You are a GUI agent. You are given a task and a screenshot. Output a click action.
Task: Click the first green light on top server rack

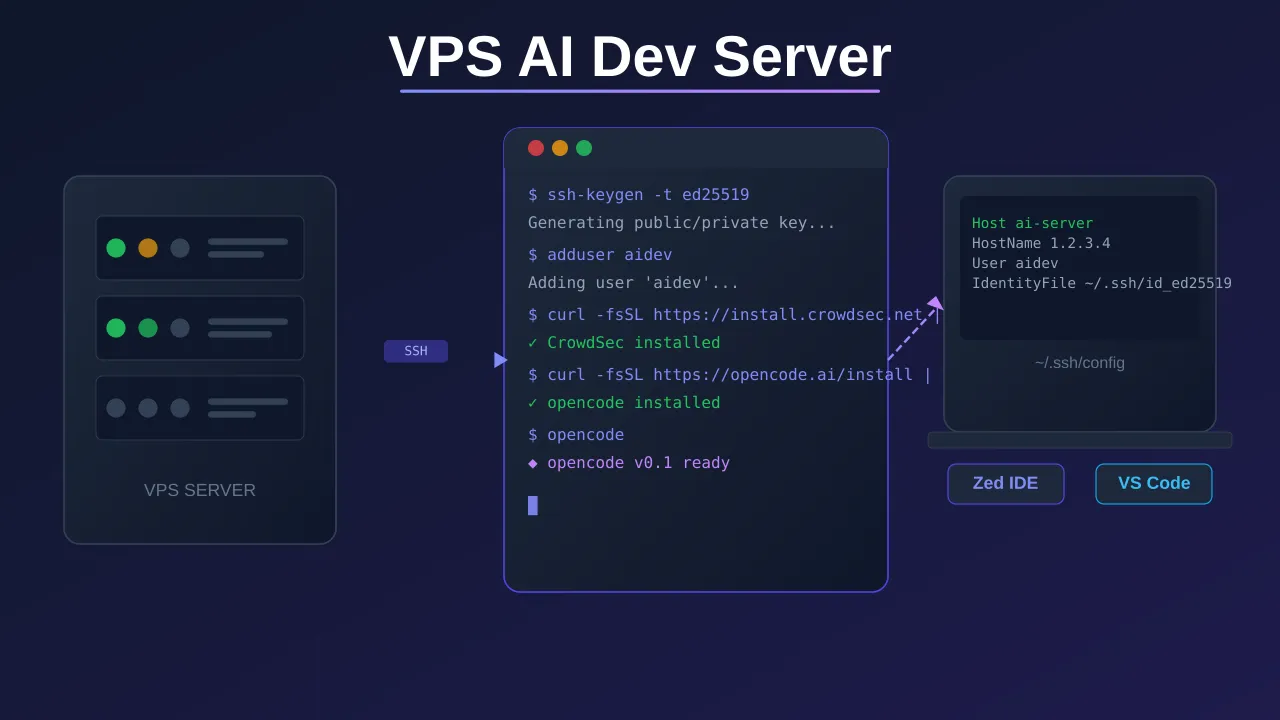116,248
